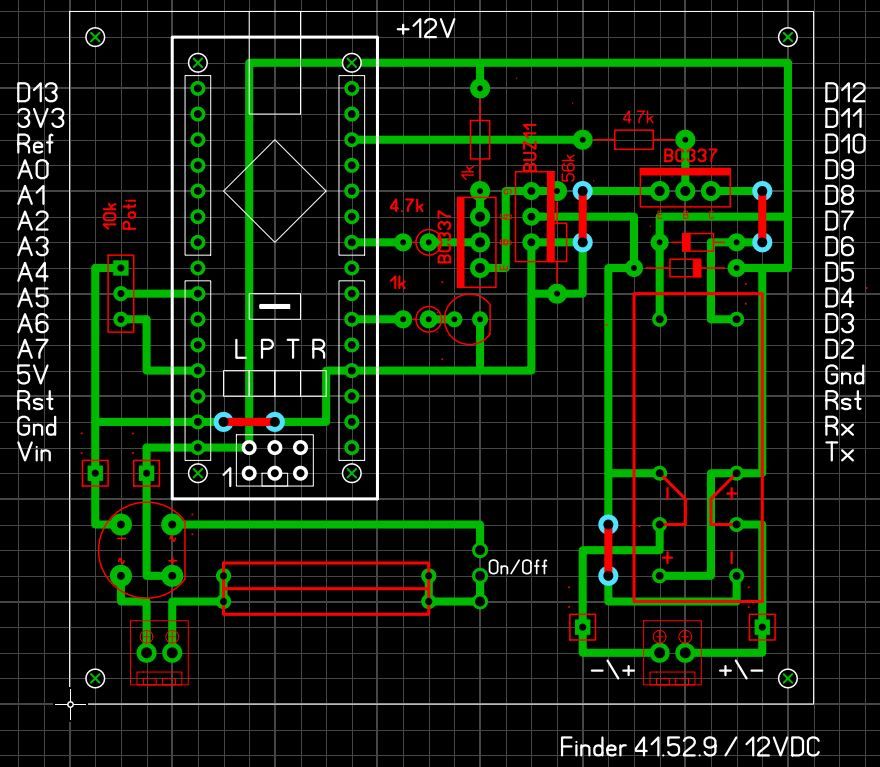
Task: Click the origin crosshair marker
Action: [x=71, y=704]
